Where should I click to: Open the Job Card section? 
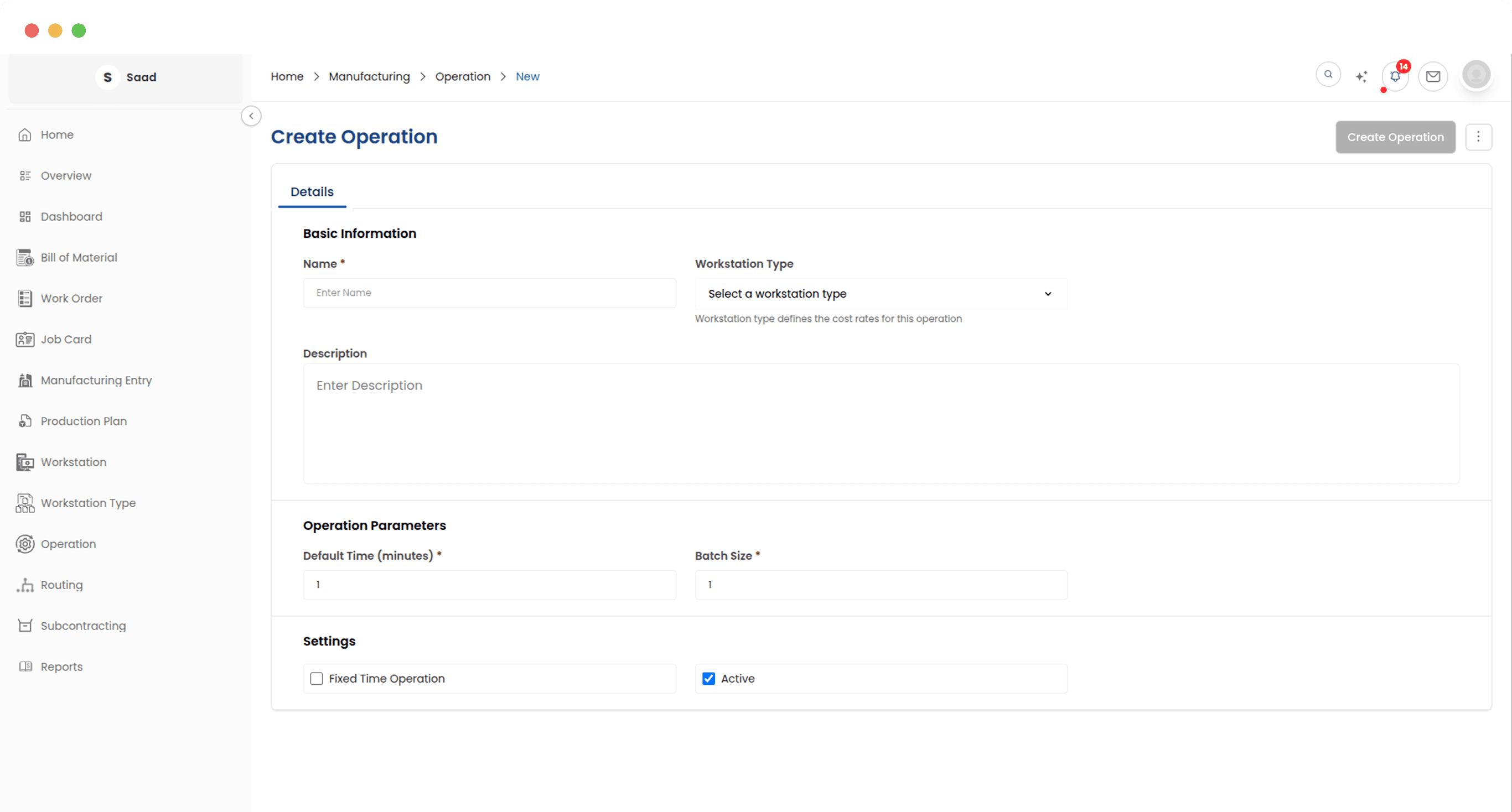click(66, 339)
